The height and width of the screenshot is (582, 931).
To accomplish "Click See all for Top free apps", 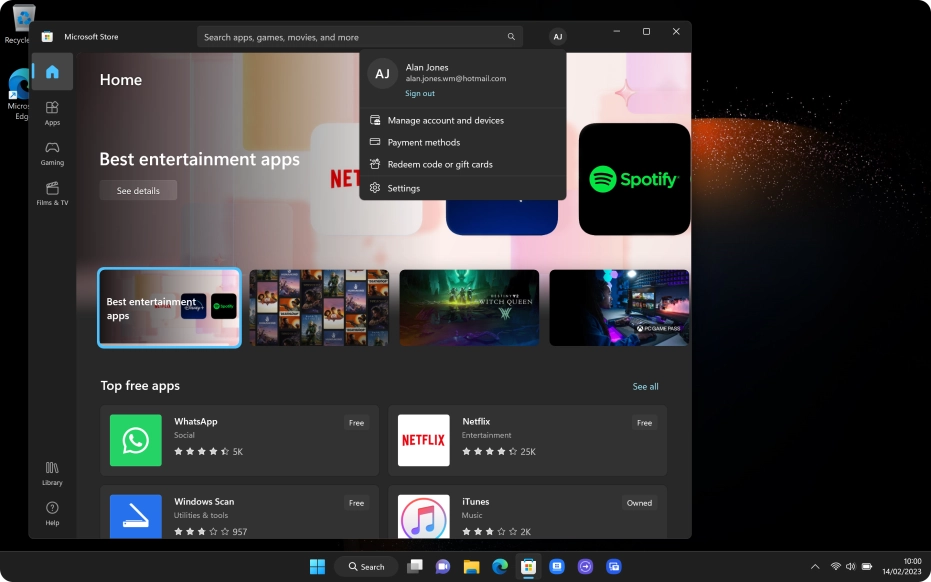I will pyautogui.click(x=645, y=386).
